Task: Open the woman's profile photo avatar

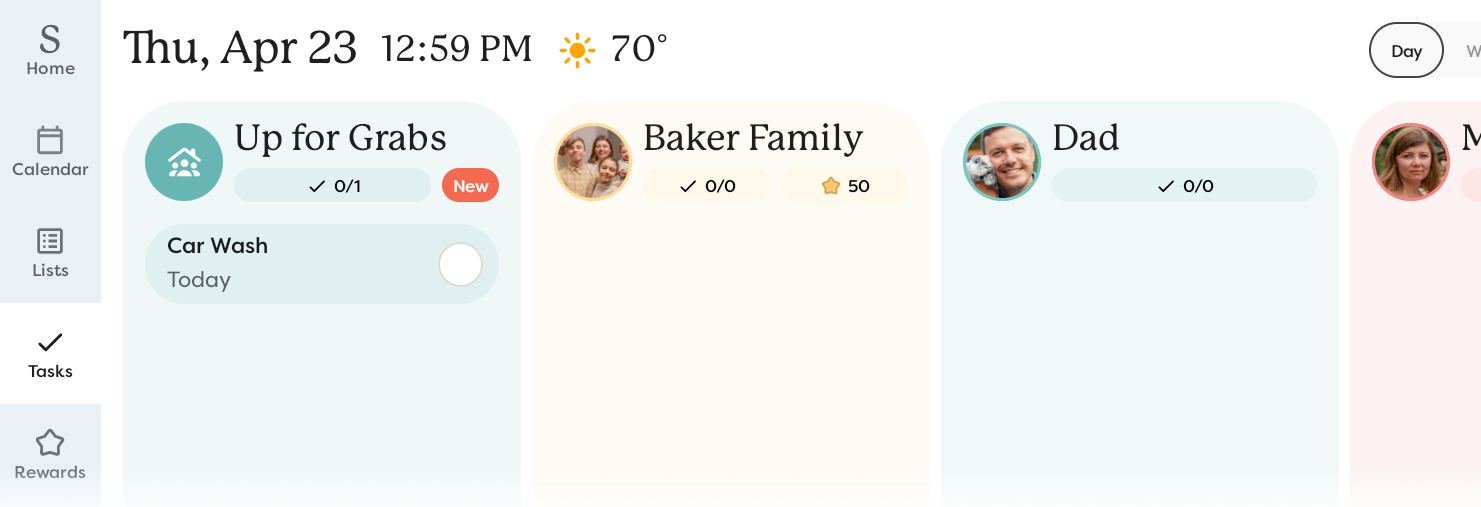Action: tap(1411, 162)
